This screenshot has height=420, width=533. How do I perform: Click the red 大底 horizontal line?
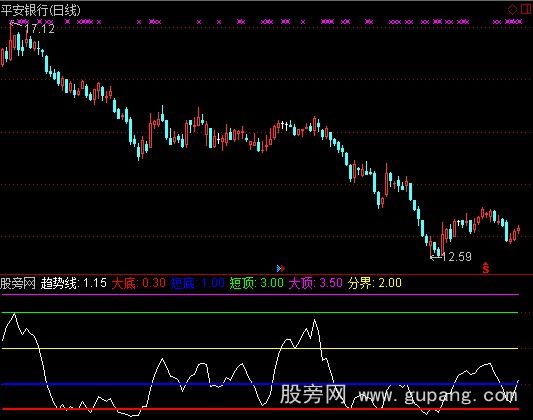[260, 409]
